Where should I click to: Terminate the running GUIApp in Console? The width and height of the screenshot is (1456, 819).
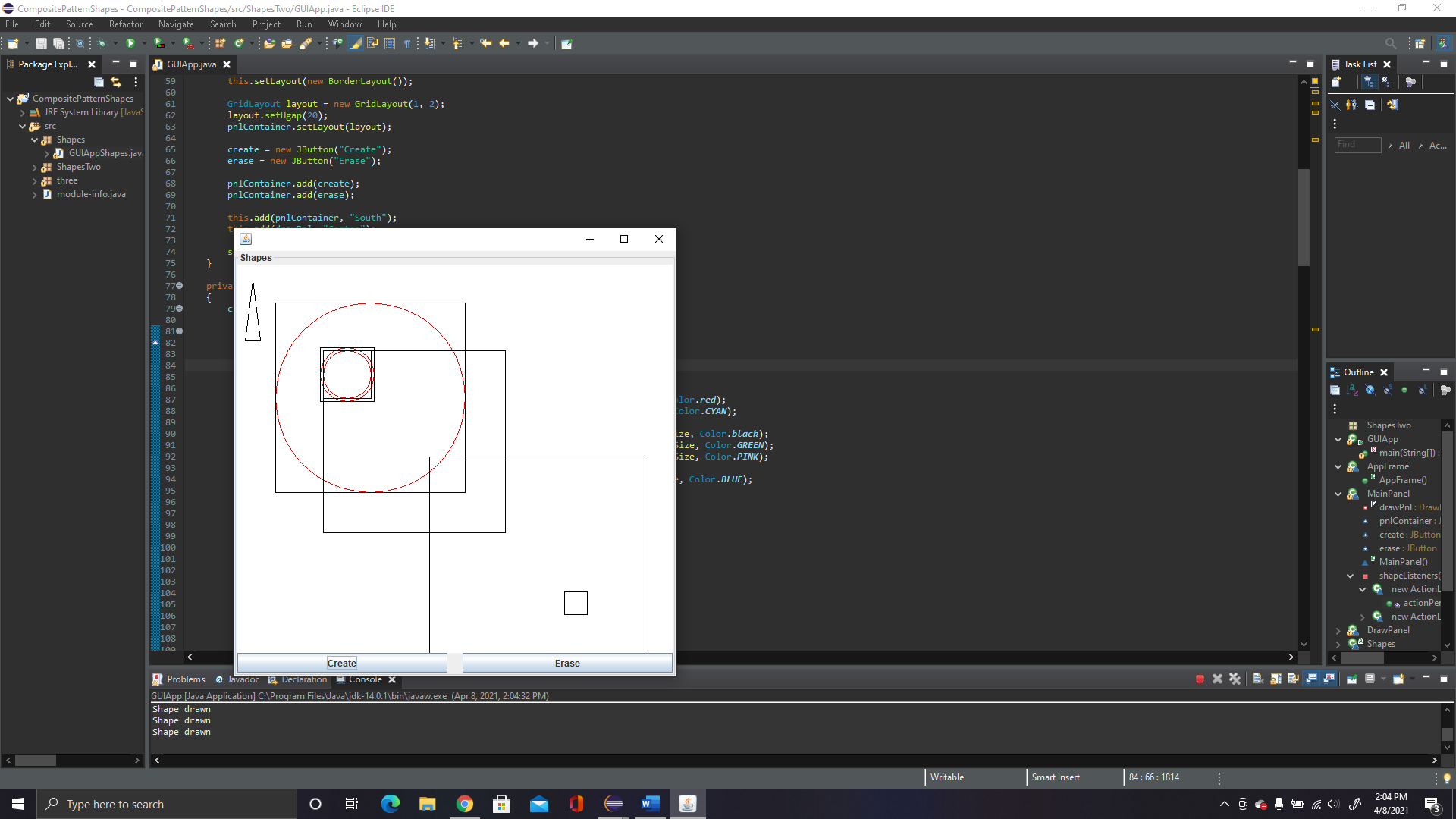[1200, 679]
